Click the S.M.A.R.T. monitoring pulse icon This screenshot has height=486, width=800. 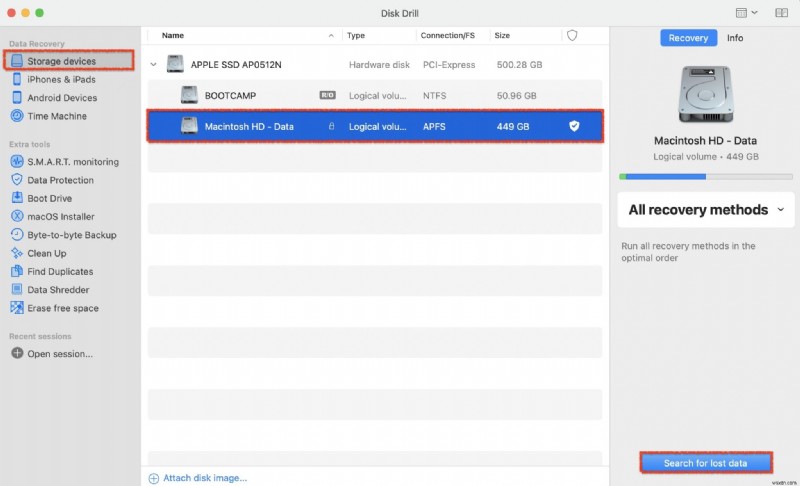click(17, 162)
